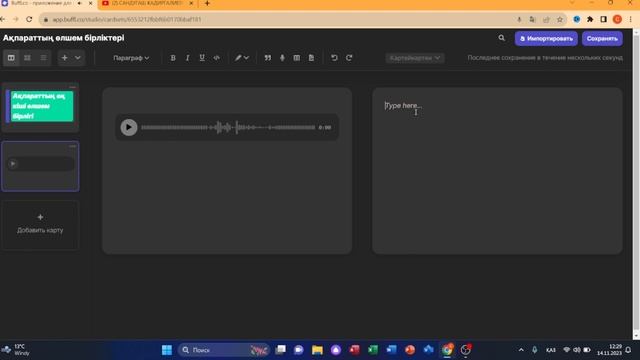Toggle italic formatting
The image size is (640, 360).
[187, 58]
